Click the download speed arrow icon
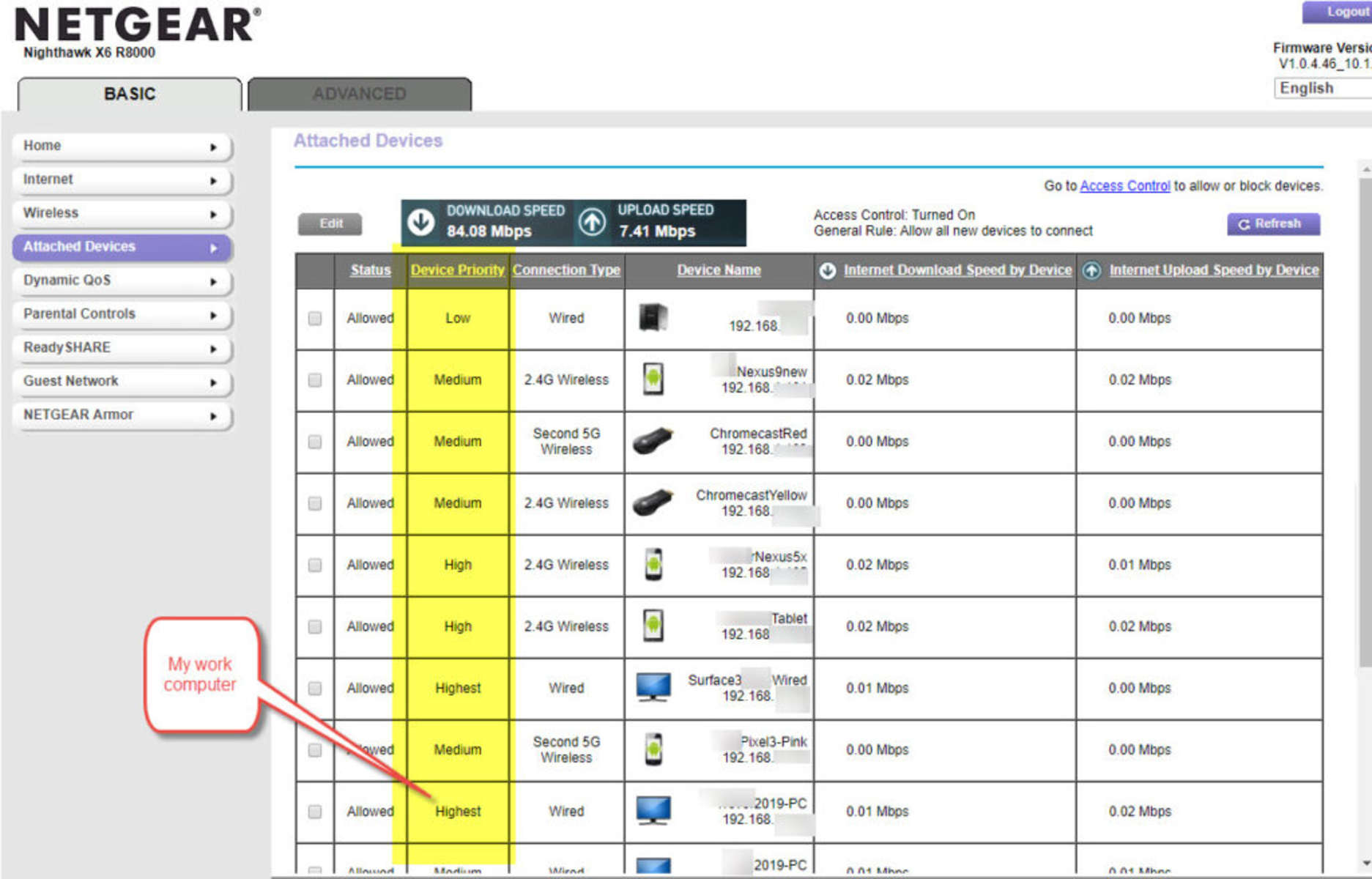This screenshot has width=1372, height=879. click(x=421, y=222)
